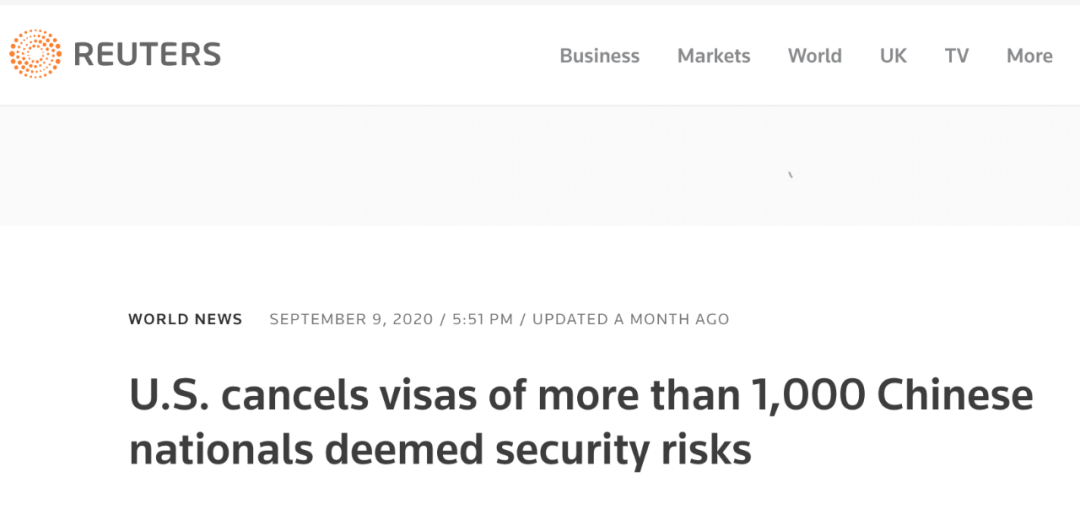Click the REUTERS wordmark text
Viewport: 1080px width, 515px height.
(x=147, y=54)
